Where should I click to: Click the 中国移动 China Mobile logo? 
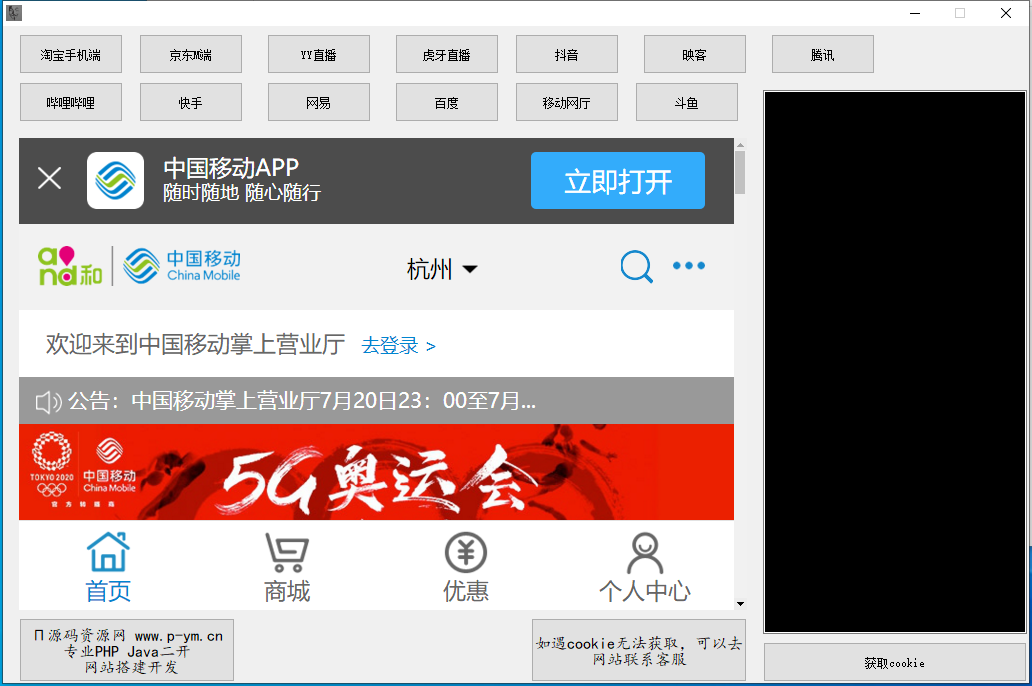[x=182, y=266]
